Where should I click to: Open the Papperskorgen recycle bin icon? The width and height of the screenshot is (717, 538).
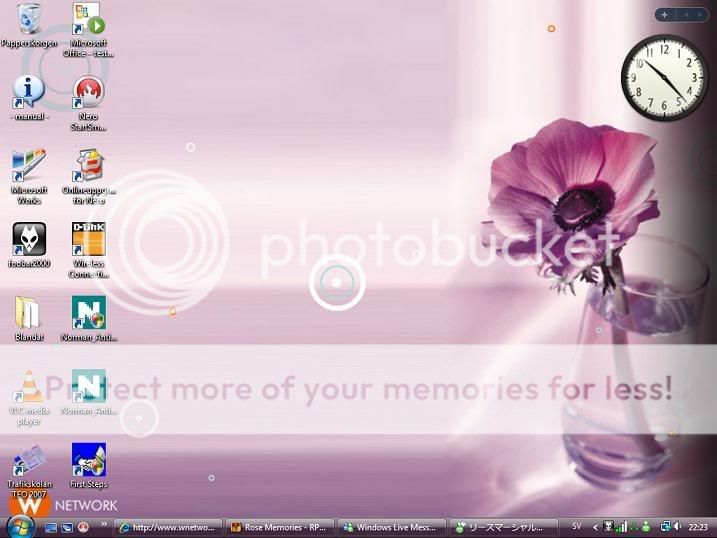click(29, 20)
